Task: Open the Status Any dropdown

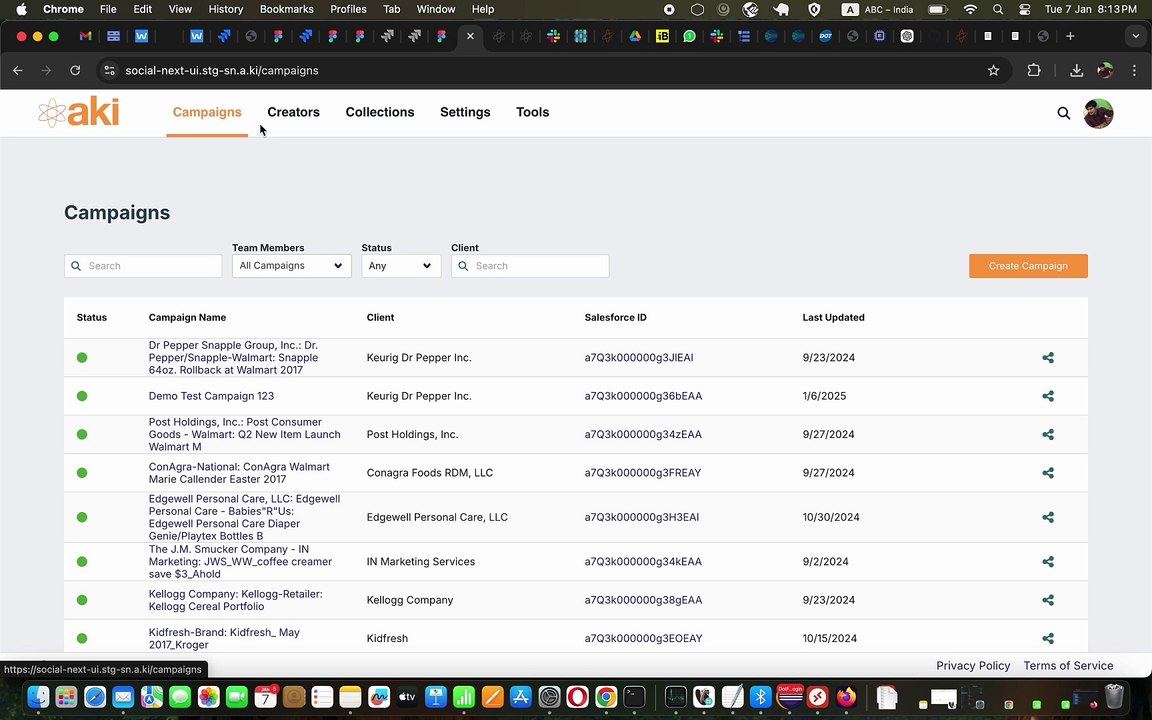Action: [401, 266]
